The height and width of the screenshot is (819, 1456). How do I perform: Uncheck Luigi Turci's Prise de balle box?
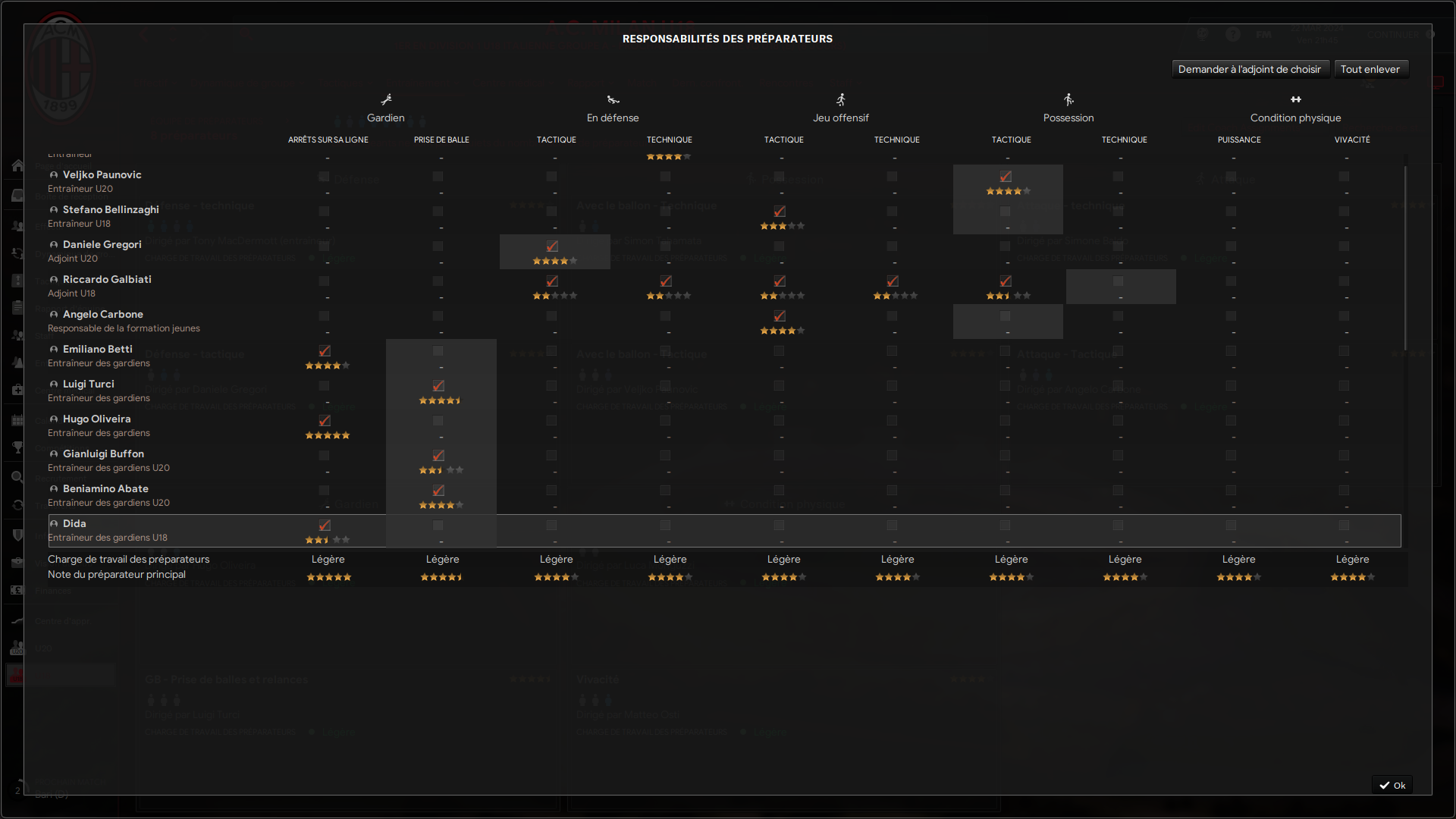pyautogui.click(x=438, y=386)
